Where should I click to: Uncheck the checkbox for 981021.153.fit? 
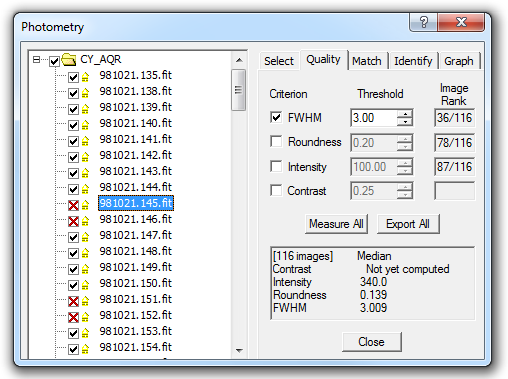pos(73,333)
